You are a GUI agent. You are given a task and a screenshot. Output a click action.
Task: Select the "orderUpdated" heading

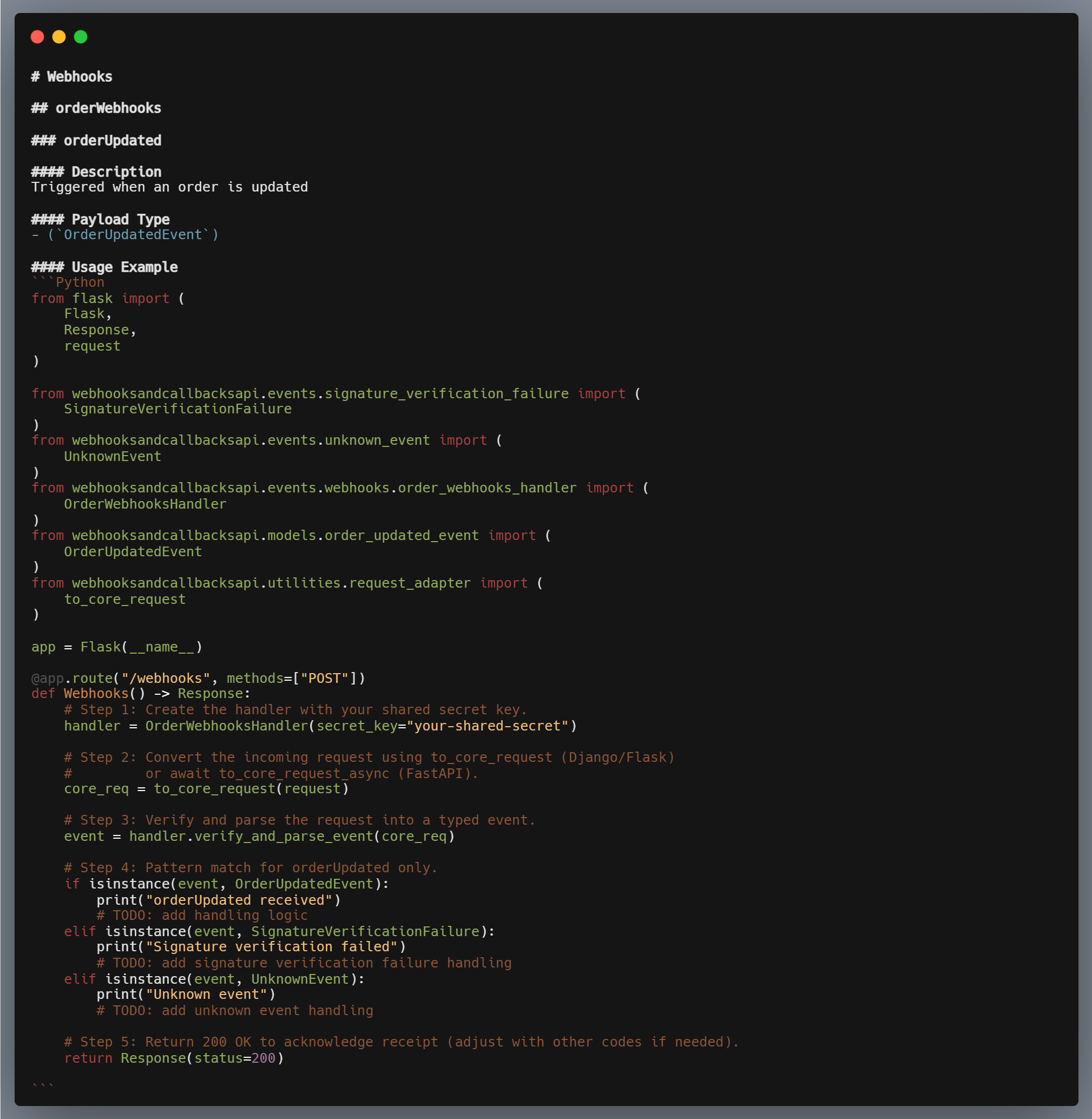click(96, 140)
